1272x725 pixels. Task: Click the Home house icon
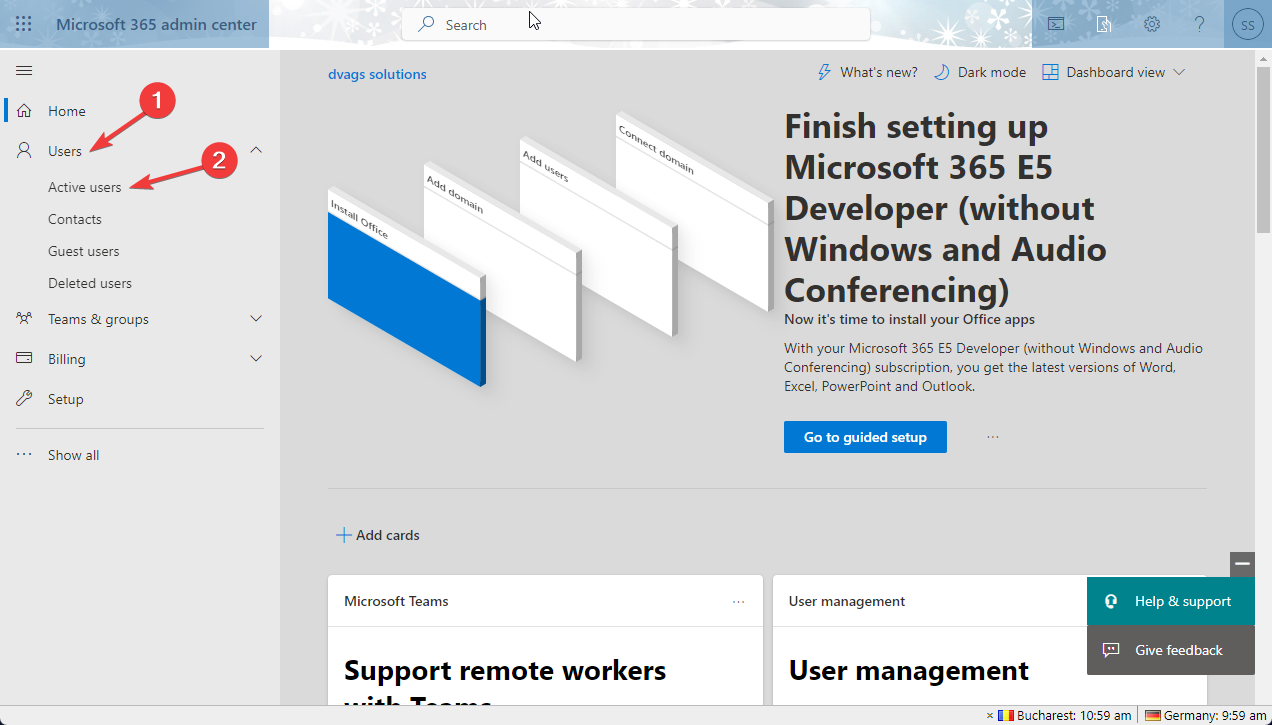[24, 110]
